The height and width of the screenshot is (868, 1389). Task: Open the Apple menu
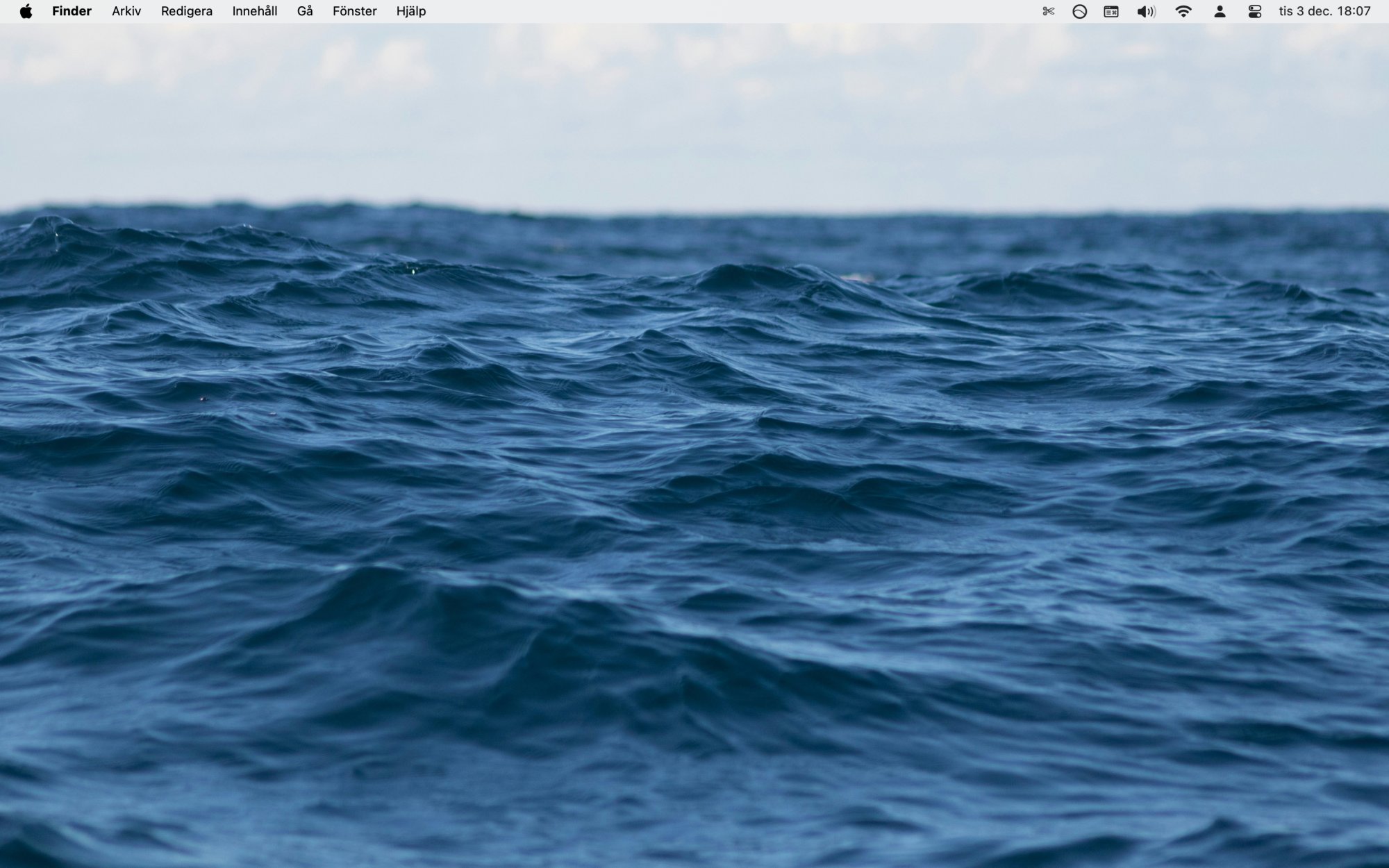[x=26, y=11]
